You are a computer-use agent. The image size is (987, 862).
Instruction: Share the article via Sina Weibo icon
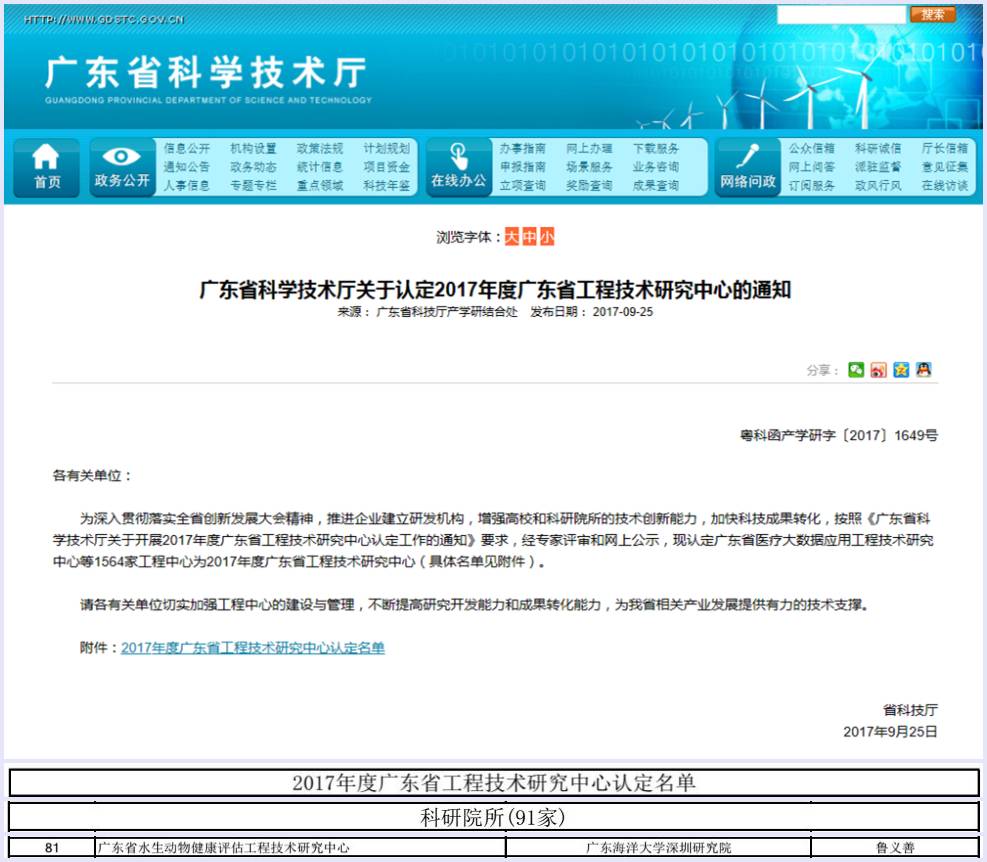879,370
